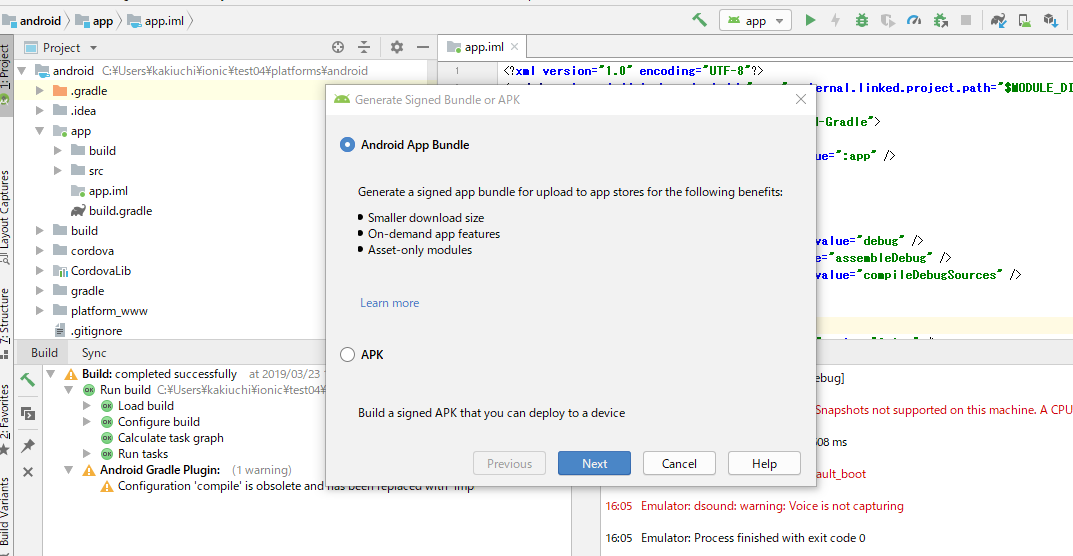This screenshot has height=556, width=1073.
Task: Select the Android App Bundle radio option
Action: click(x=348, y=144)
